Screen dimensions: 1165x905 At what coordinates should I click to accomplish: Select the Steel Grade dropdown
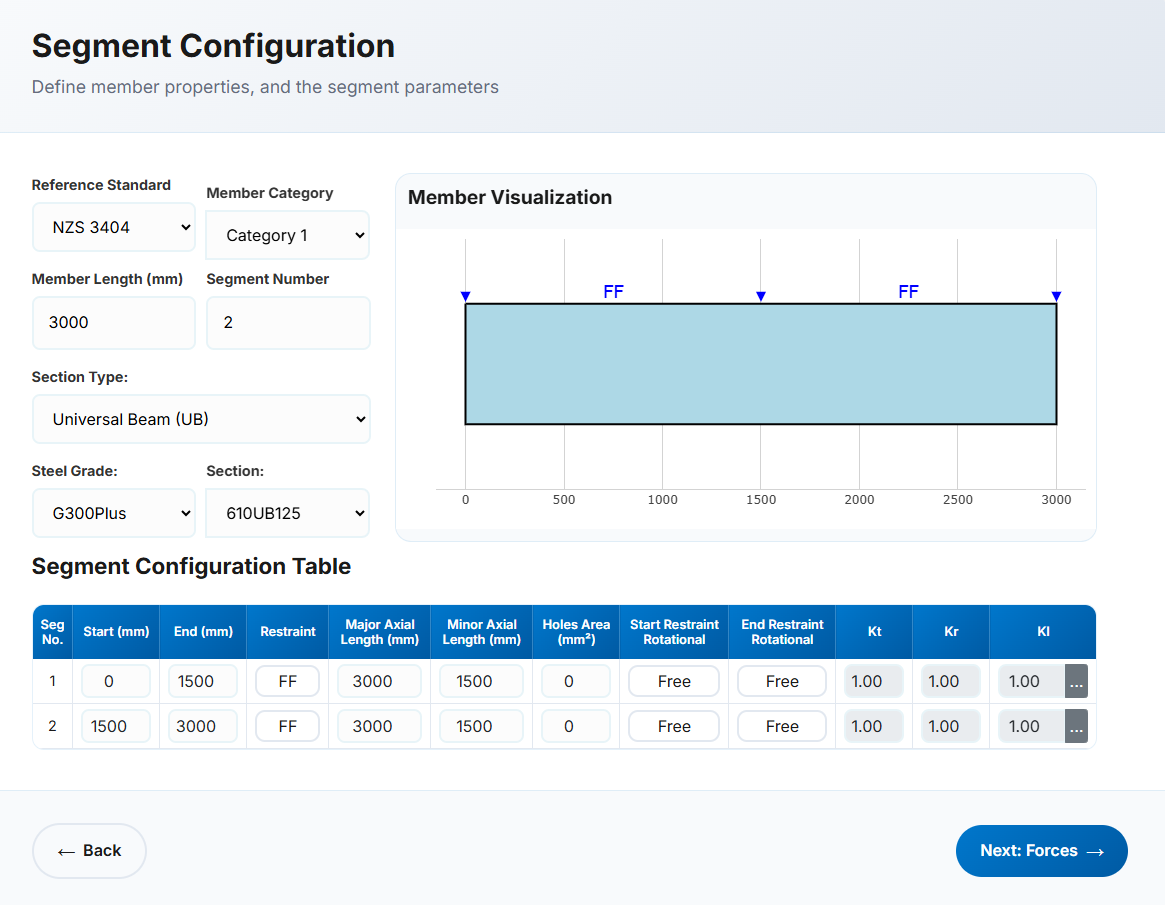tap(113, 514)
